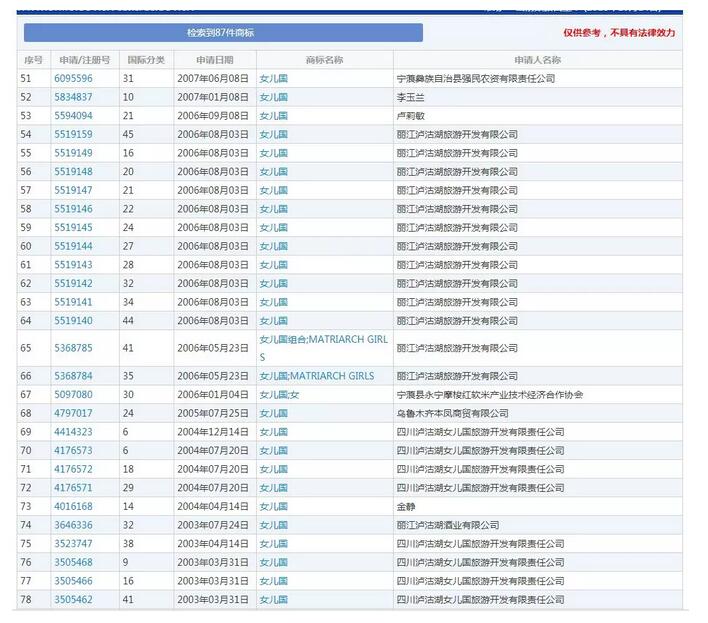
Task: Select registration number 5519140
Action: pos(73,320)
